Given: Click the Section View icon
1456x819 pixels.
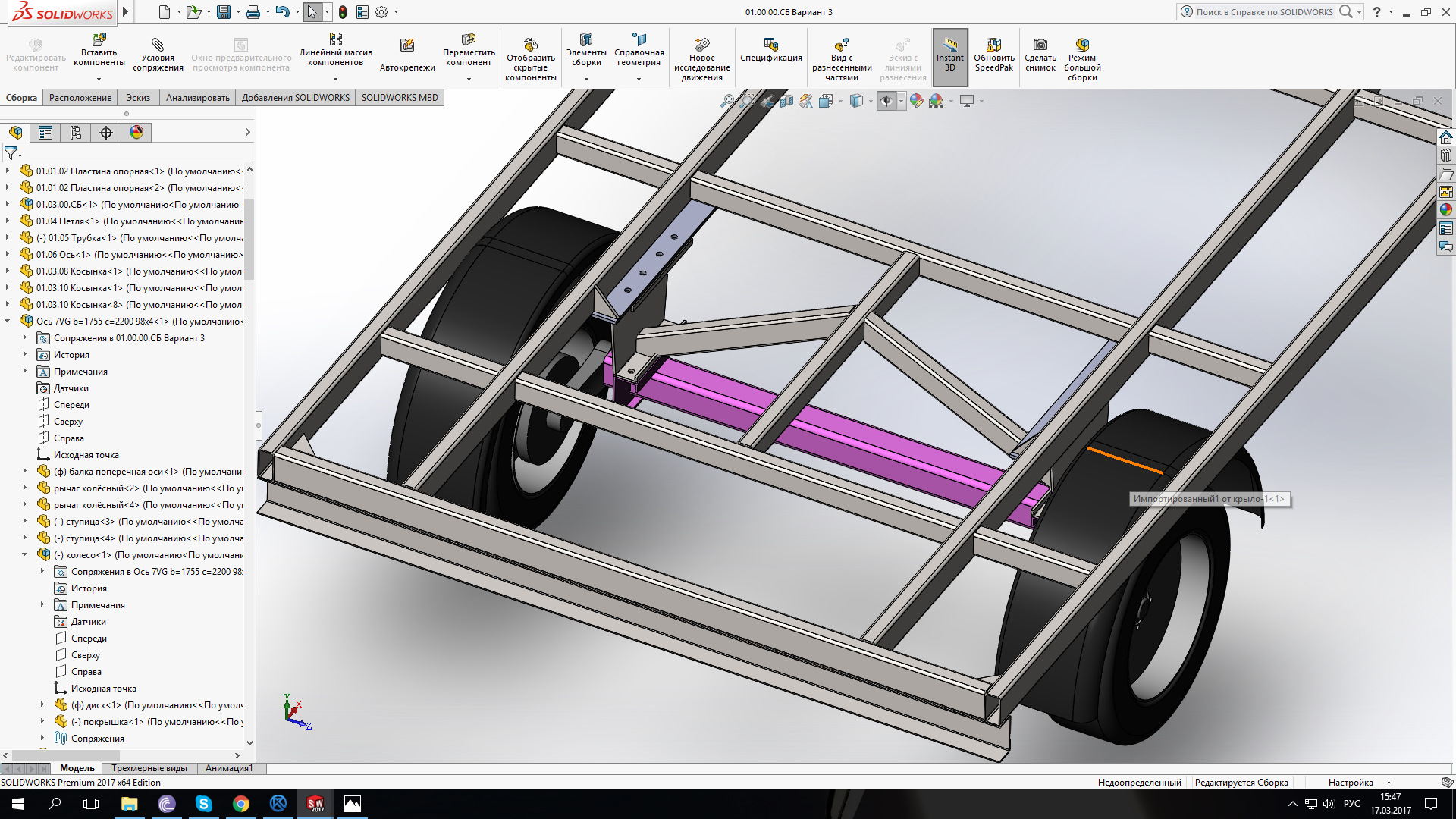Looking at the screenshot, I should (x=786, y=101).
